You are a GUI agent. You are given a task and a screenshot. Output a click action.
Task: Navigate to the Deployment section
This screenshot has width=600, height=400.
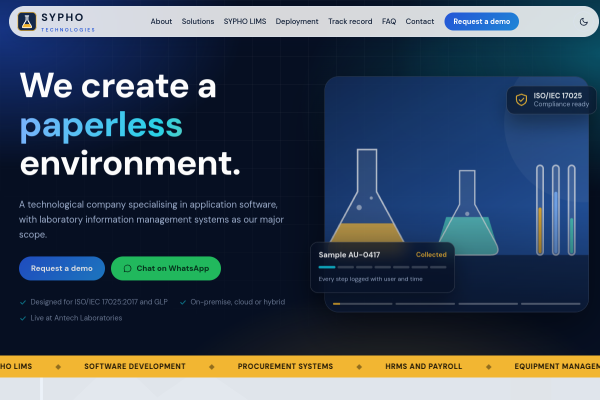297,21
